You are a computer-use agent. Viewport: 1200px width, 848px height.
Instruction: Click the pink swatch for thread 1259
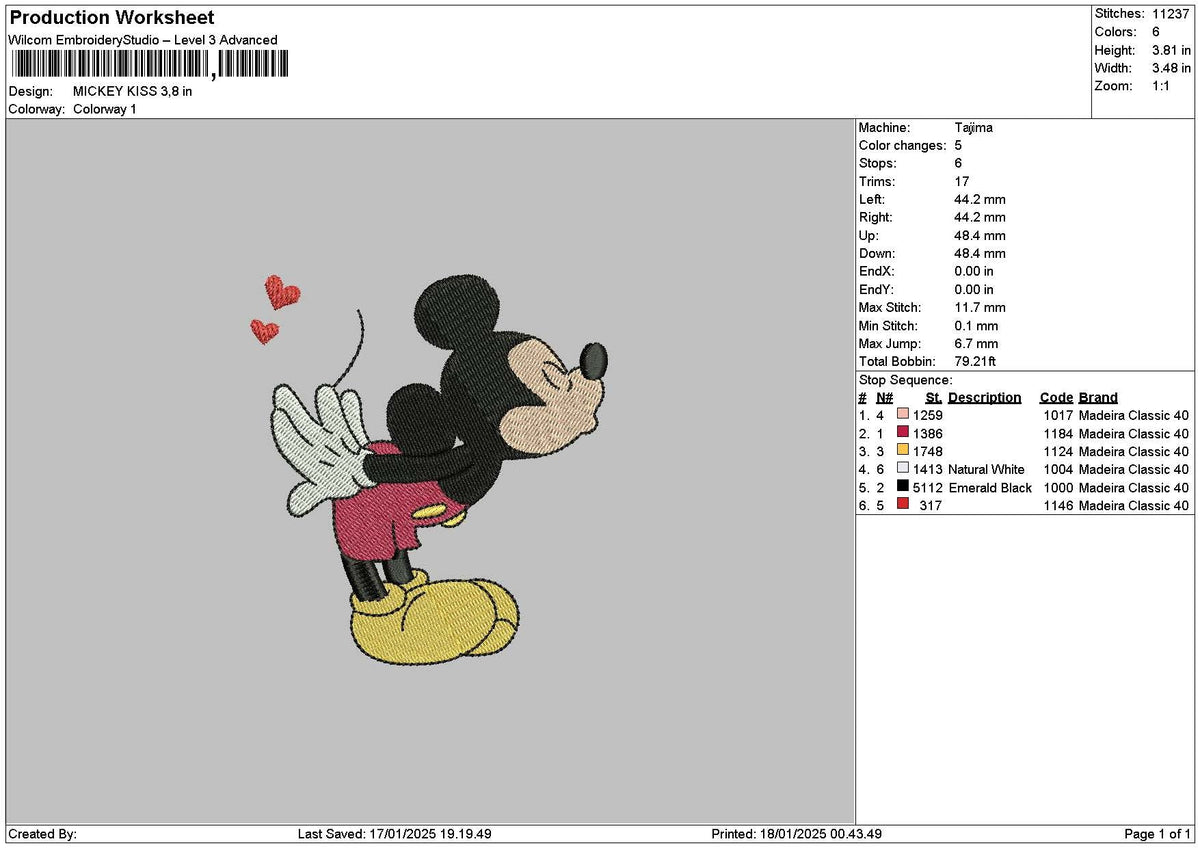903,415
